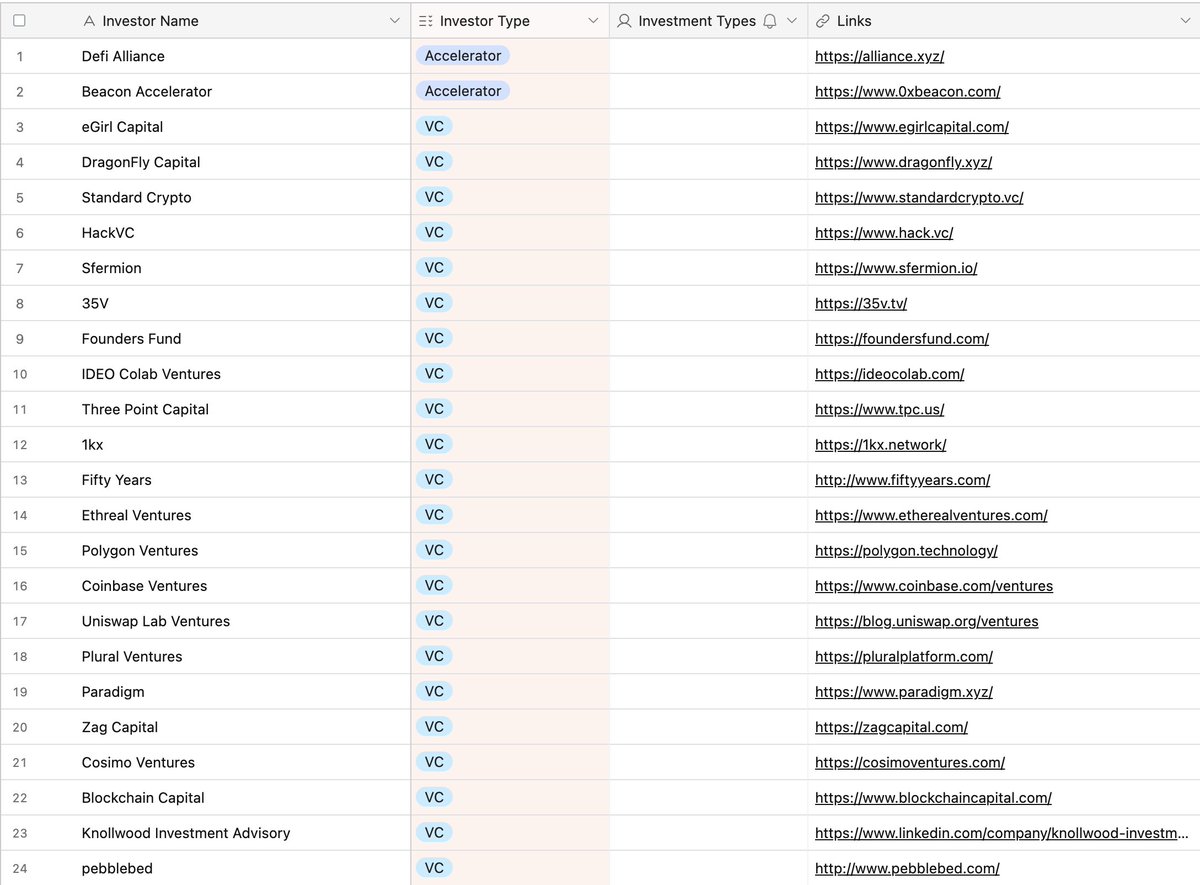1200x885 pixels.
Task: Click the empty Investment Types cell for Paradigm
Action: click(709, 692)
